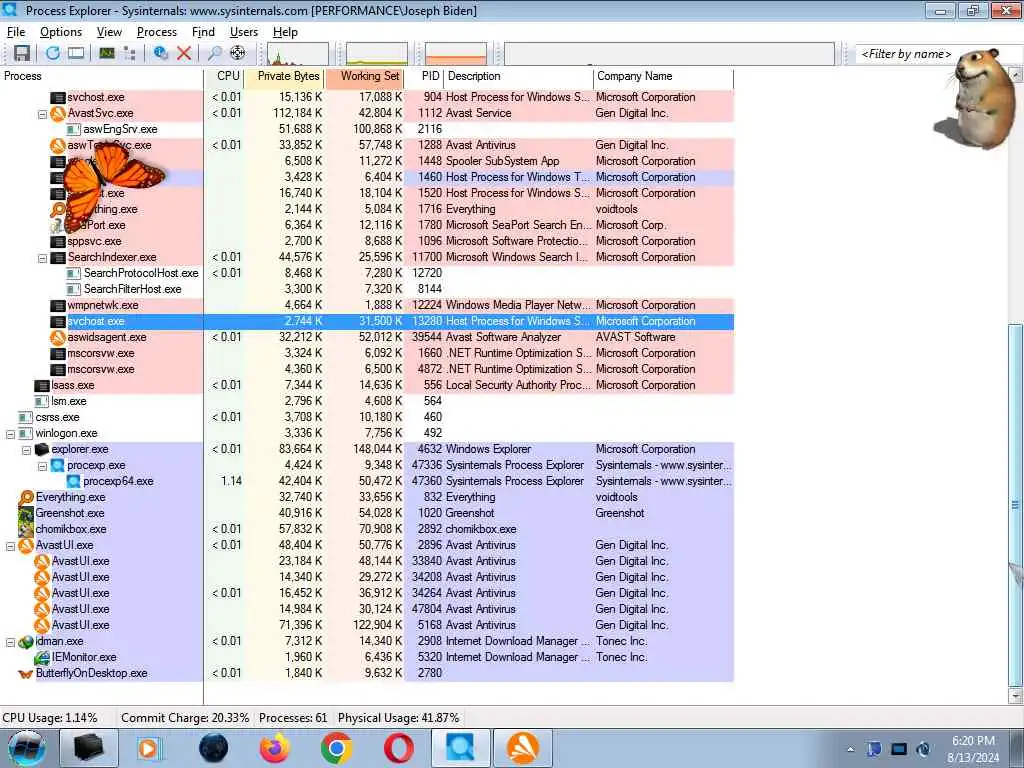Screen dimensions: 1024x768
Task: Click the red X Kill Process icon
Action: pyautogui.click(x=184, y=54)
